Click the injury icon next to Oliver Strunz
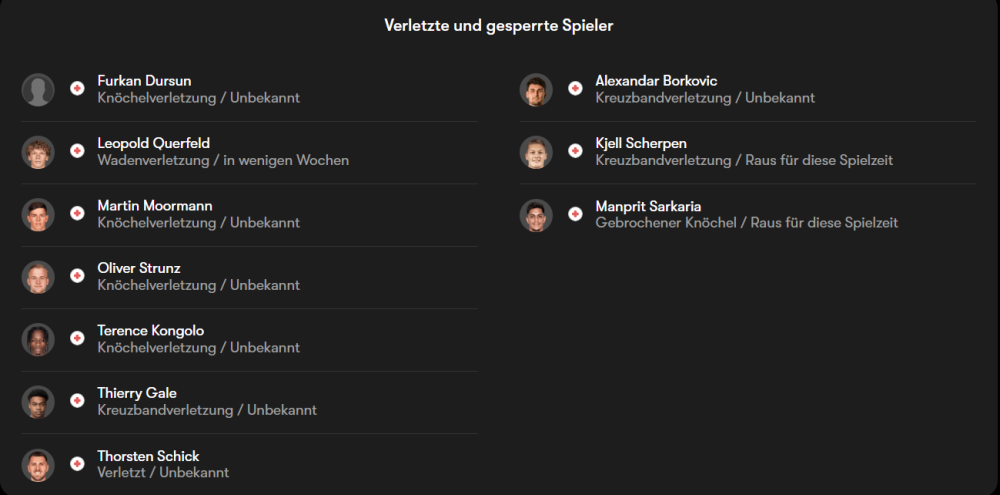Image resolution: width=1000 pixels, height=495 pixels. [77, 276]
